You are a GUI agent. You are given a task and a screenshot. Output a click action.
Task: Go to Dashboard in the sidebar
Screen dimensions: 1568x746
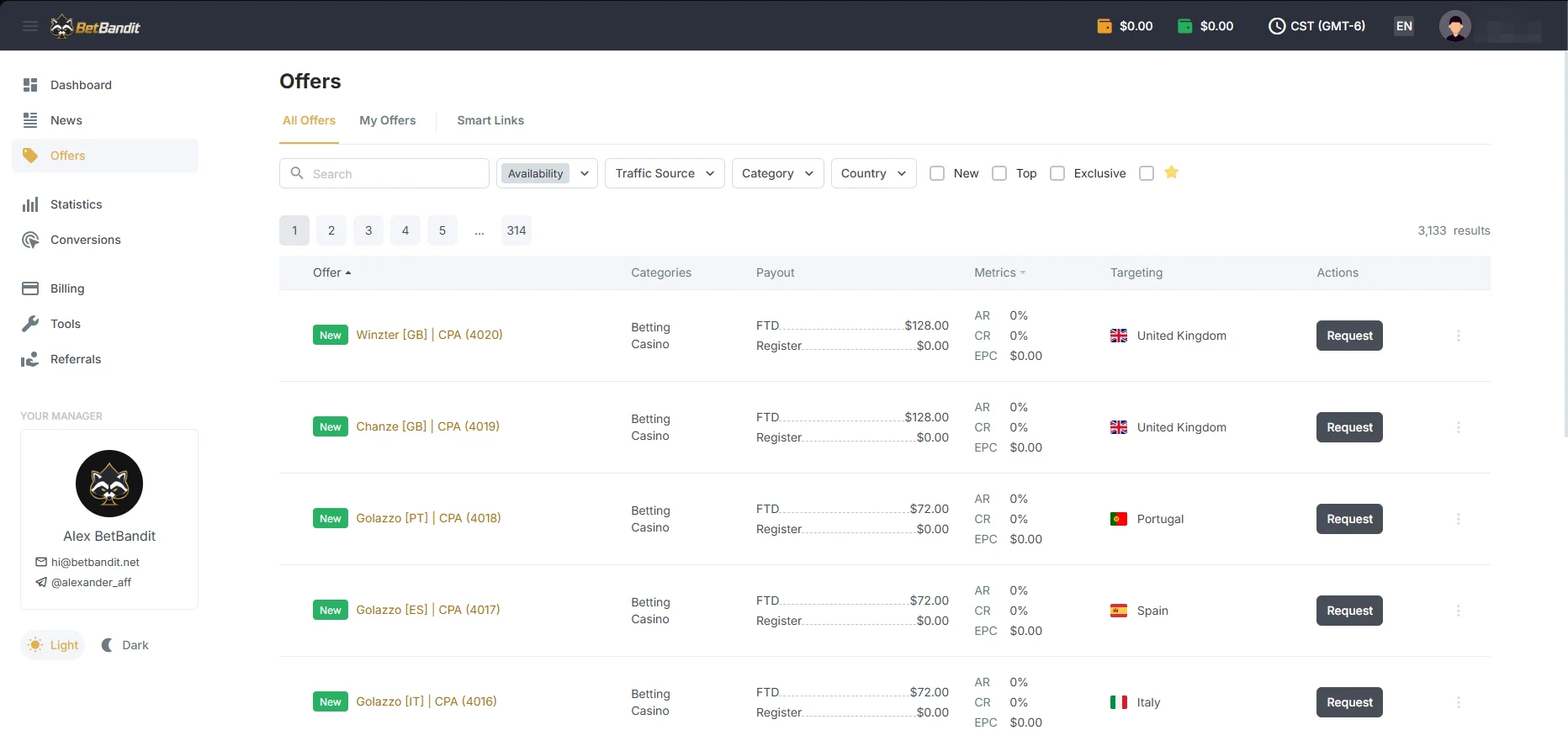[x=105, y=85]
